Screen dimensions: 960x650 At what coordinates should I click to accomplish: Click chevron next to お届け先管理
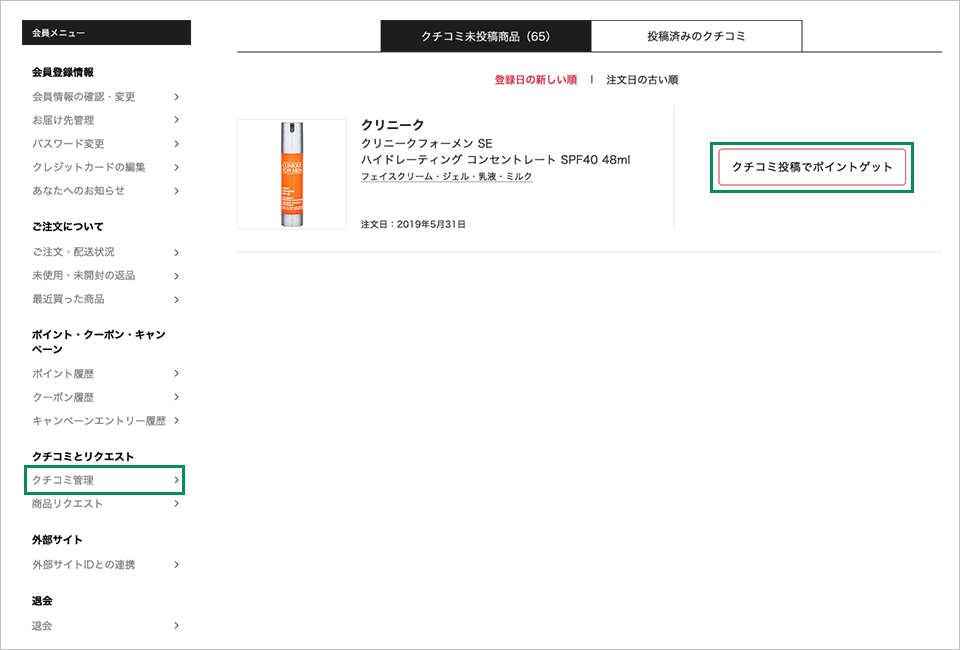[176, 120]
